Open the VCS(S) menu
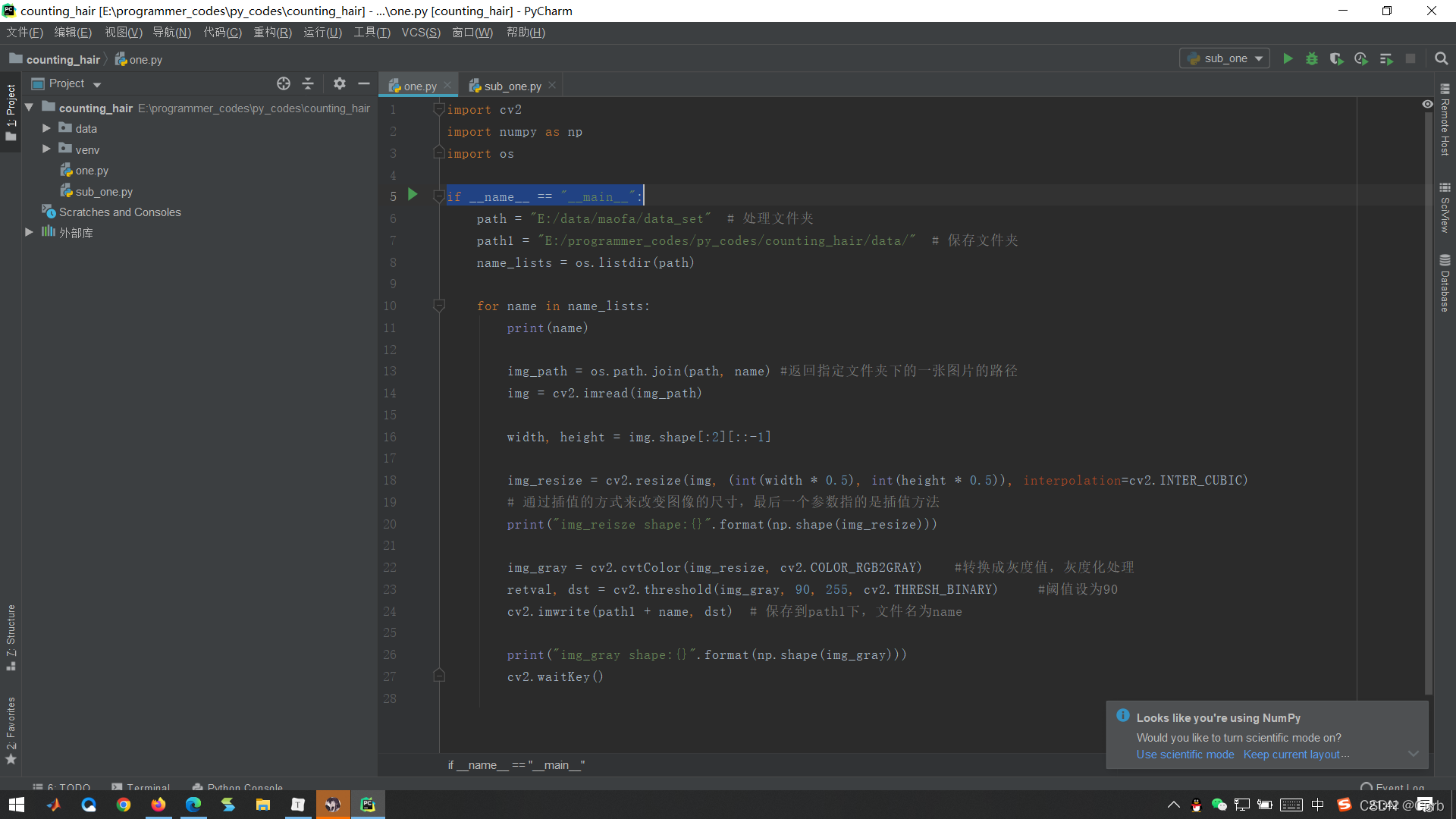The width and height of the screenshot is (1456, 819). (x=420, y=33)
